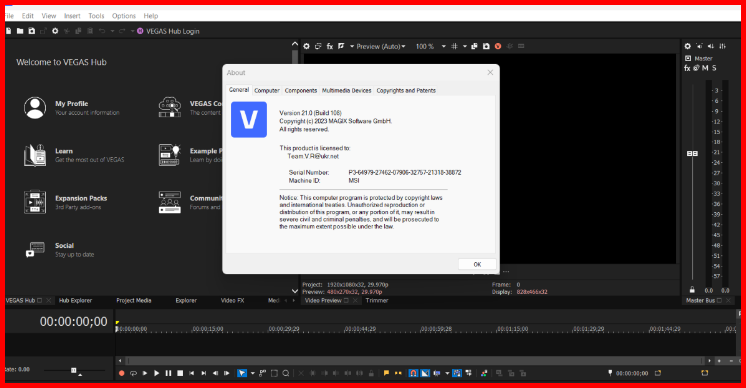Open the Options menu

(x=124, y=16)
